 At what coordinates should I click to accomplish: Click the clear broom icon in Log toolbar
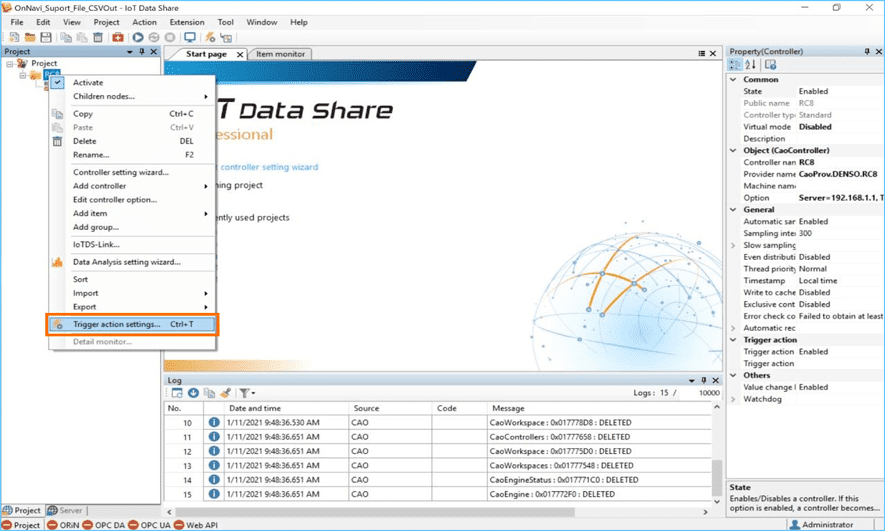pos(225,393)
